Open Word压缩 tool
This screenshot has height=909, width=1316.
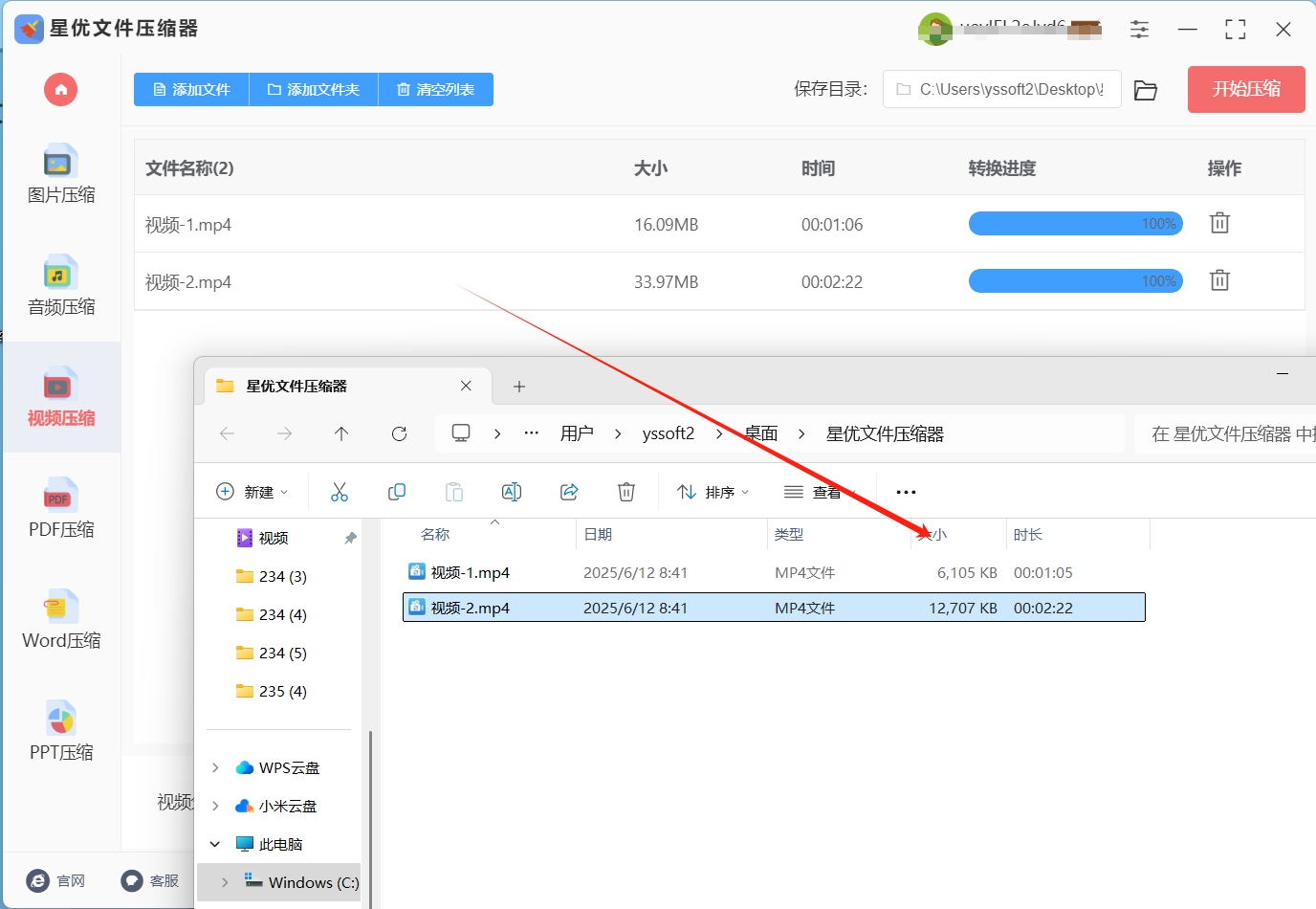click(x=61, y=620)
